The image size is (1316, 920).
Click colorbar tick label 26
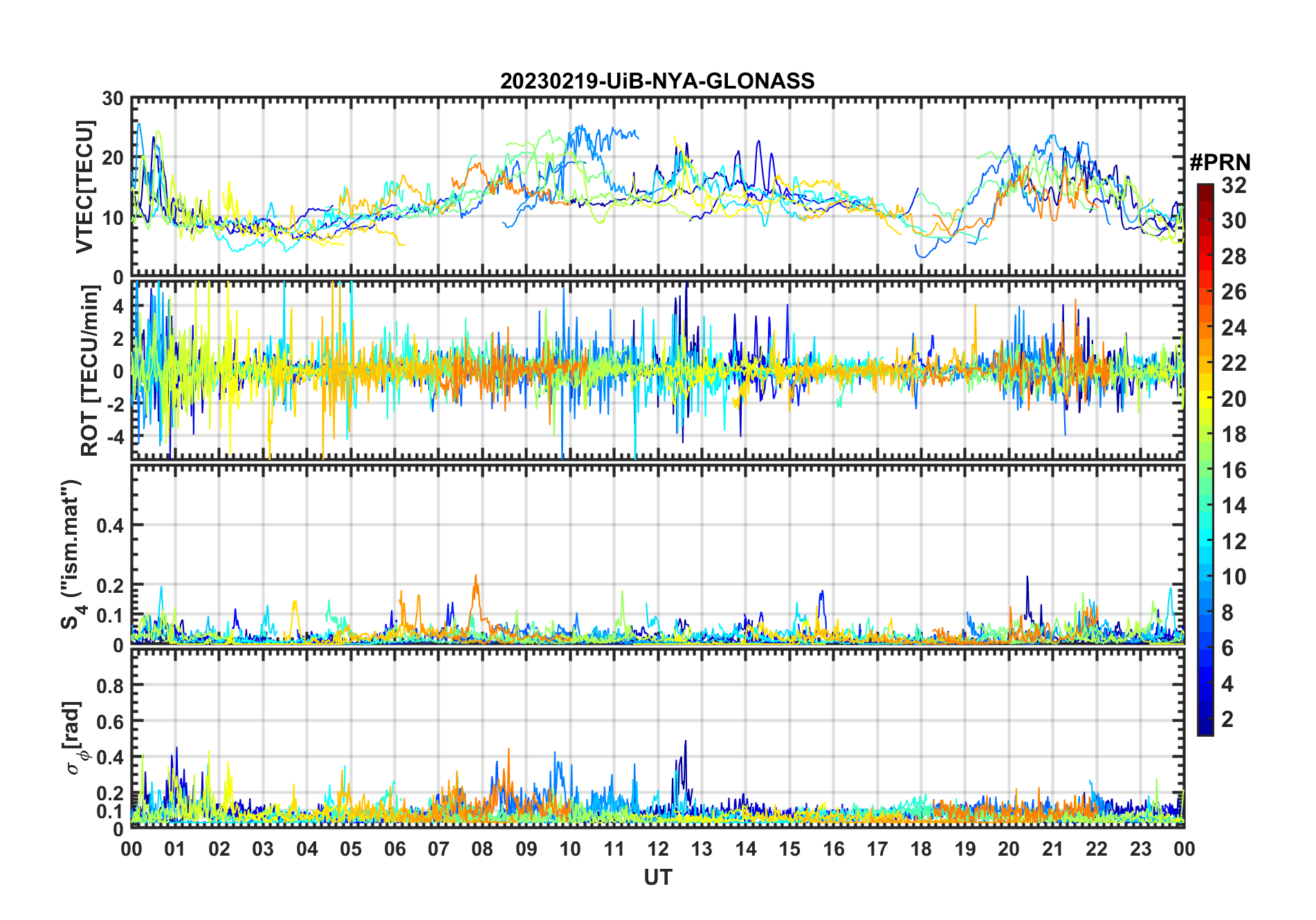(x=1234, y=292)
